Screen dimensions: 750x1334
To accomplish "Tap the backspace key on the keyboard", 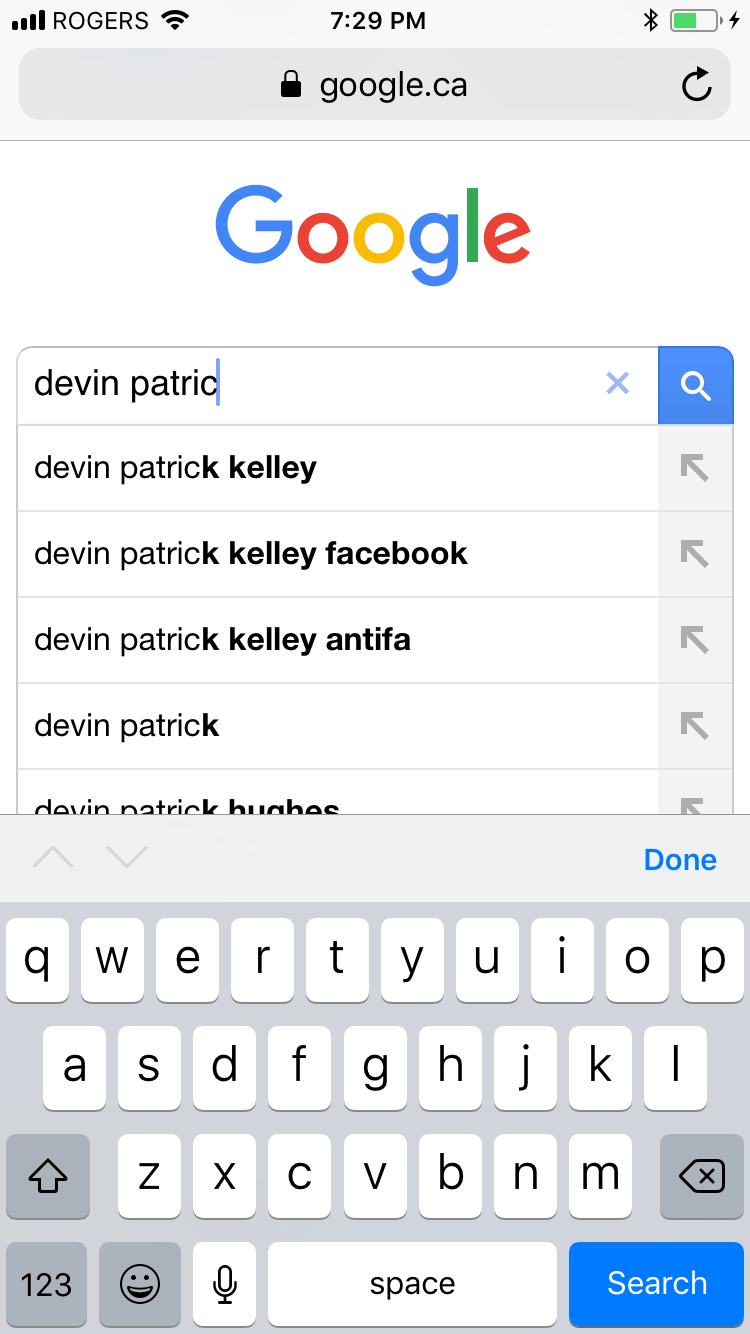I will click(700, 1177).
